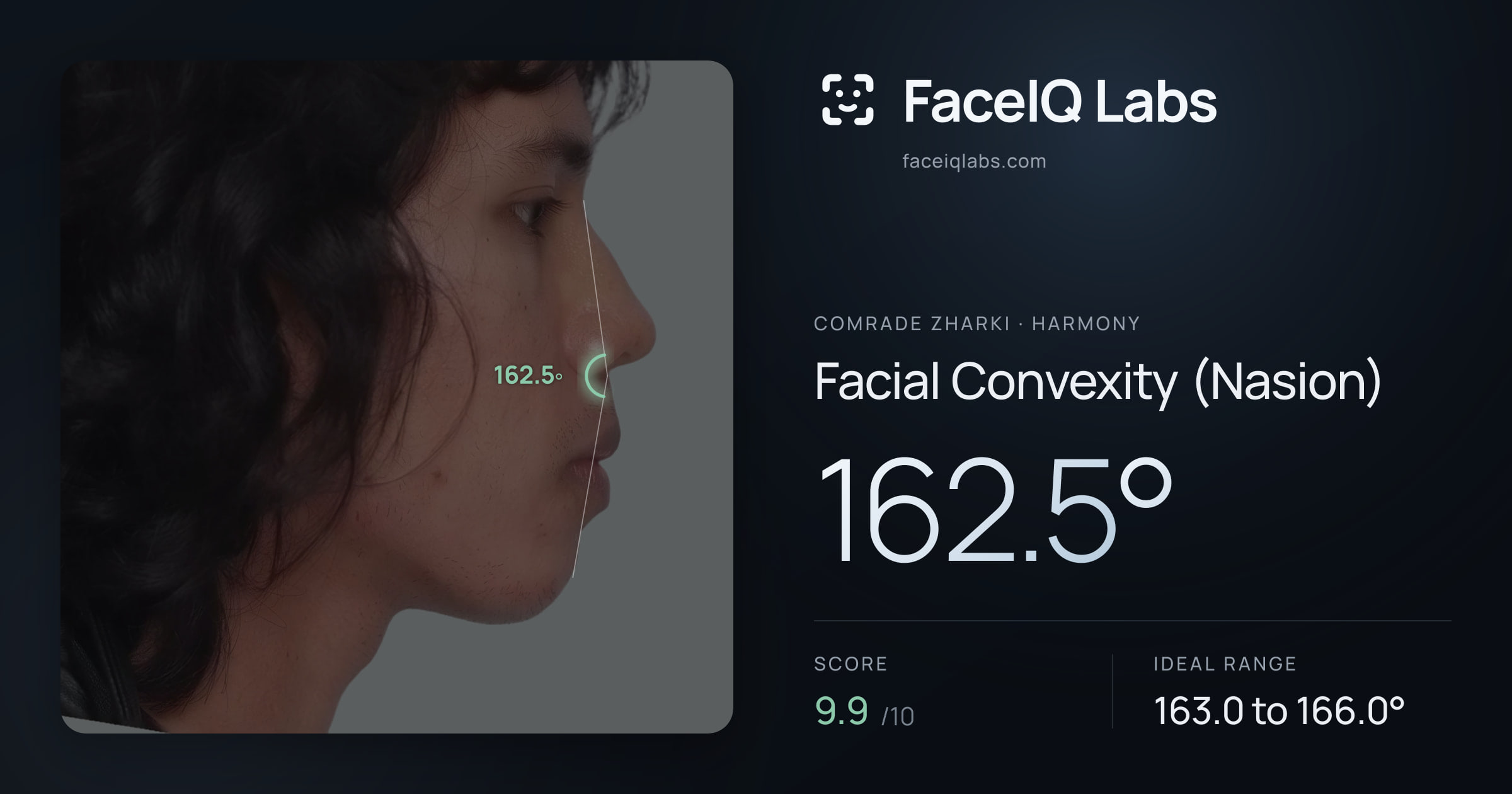Click the FaceIQ Labs face-scan logo icon
Image resolution: width=1512 pixels, height=794 pixels.
click(x=848, y=100)
